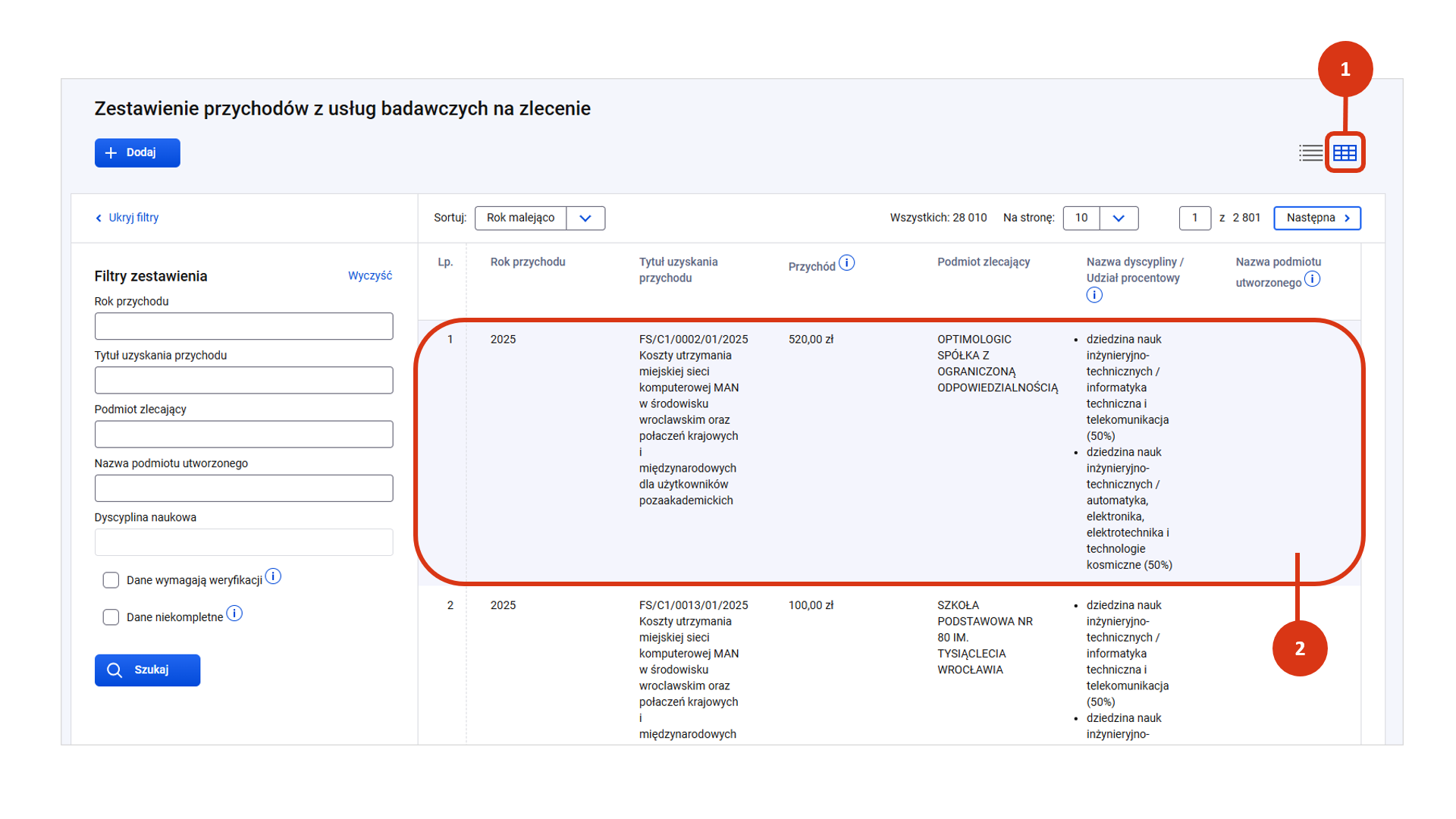Switch to table grid view icon
The image size is (1456, 819).
pos(1345,153)
